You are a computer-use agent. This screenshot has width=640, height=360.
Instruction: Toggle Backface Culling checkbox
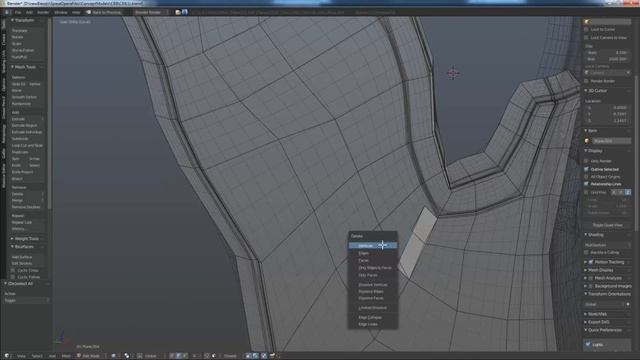(x=587, y=253)
